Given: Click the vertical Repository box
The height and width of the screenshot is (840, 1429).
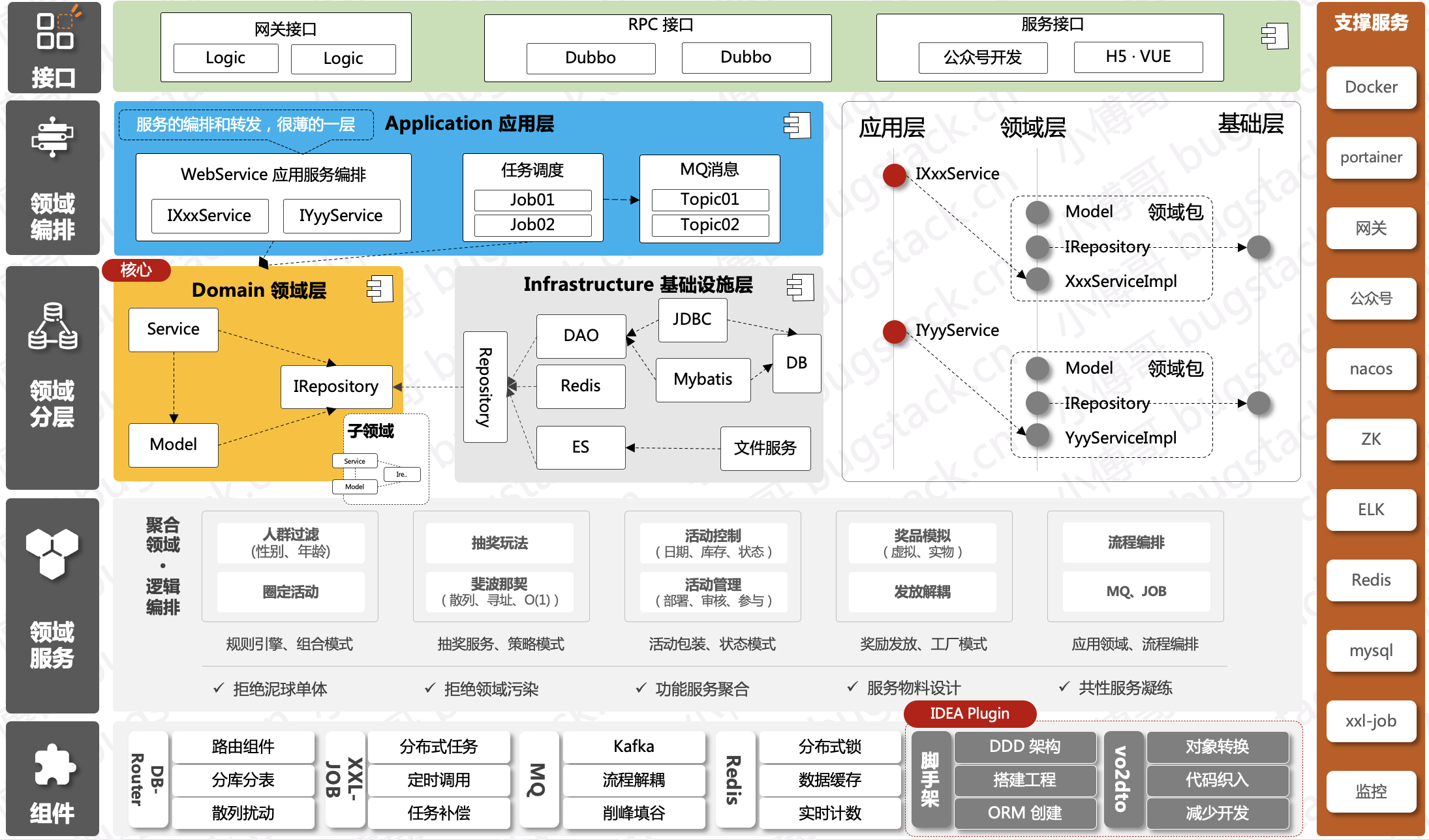Looking at the screenshot, I should 485,387.
